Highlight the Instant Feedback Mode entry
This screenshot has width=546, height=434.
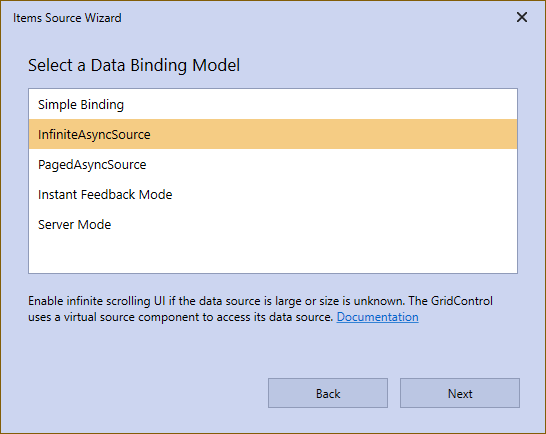[273, 194]
